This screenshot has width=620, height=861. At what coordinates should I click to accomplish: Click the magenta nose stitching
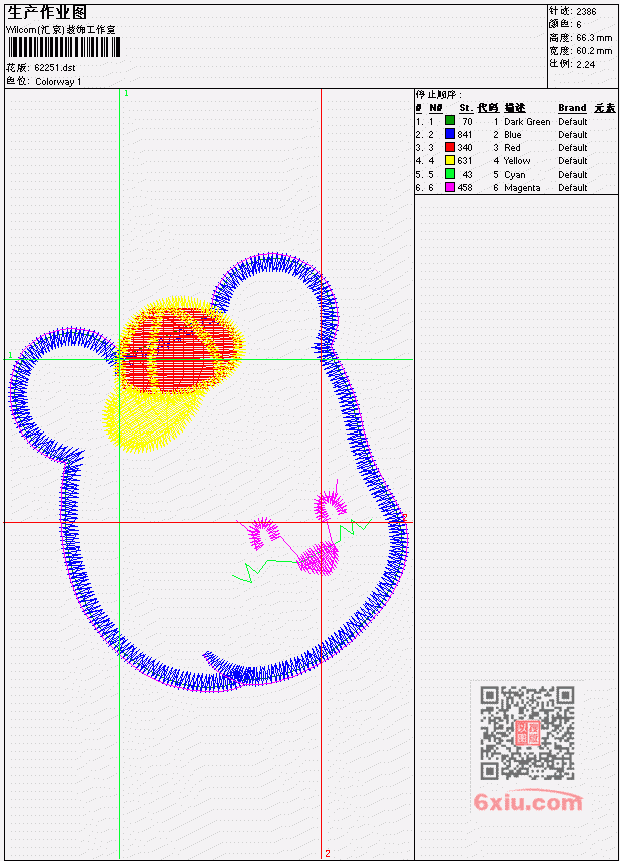[x=318, y=558]
